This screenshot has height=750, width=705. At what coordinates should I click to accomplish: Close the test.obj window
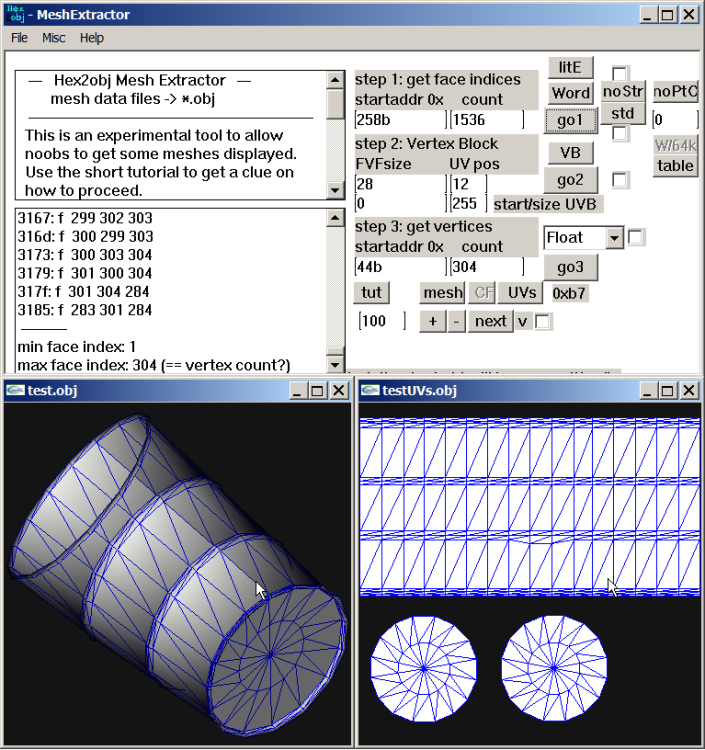click(339, 391)
